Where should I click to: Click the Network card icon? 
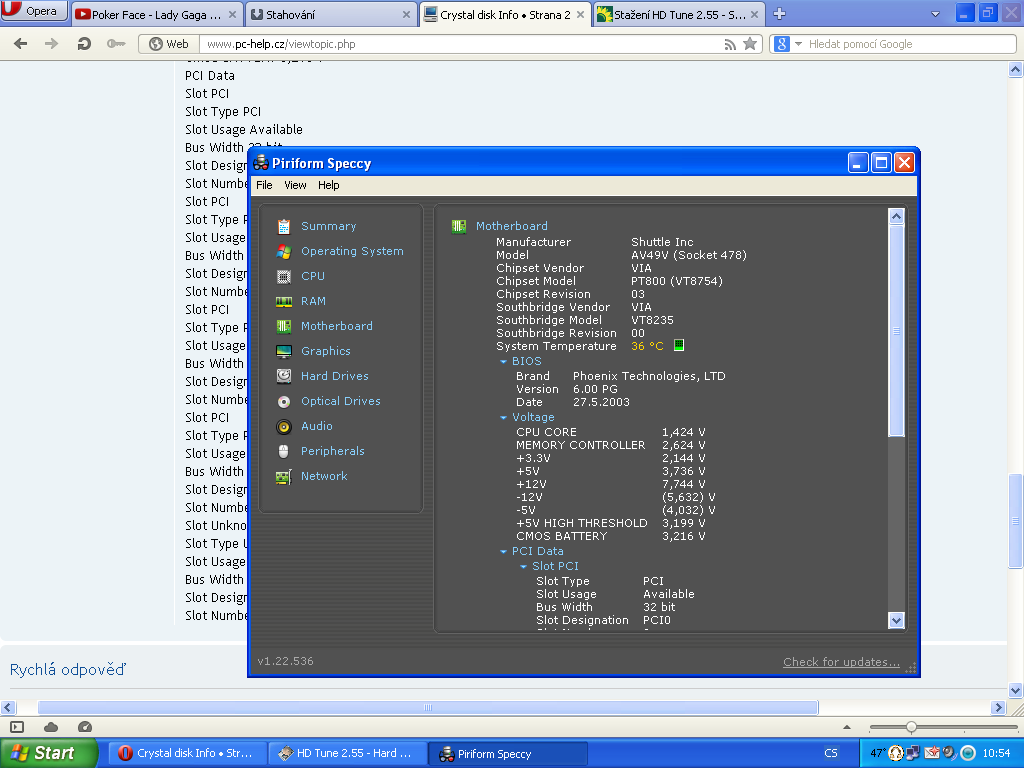click(x=283, y=477)
